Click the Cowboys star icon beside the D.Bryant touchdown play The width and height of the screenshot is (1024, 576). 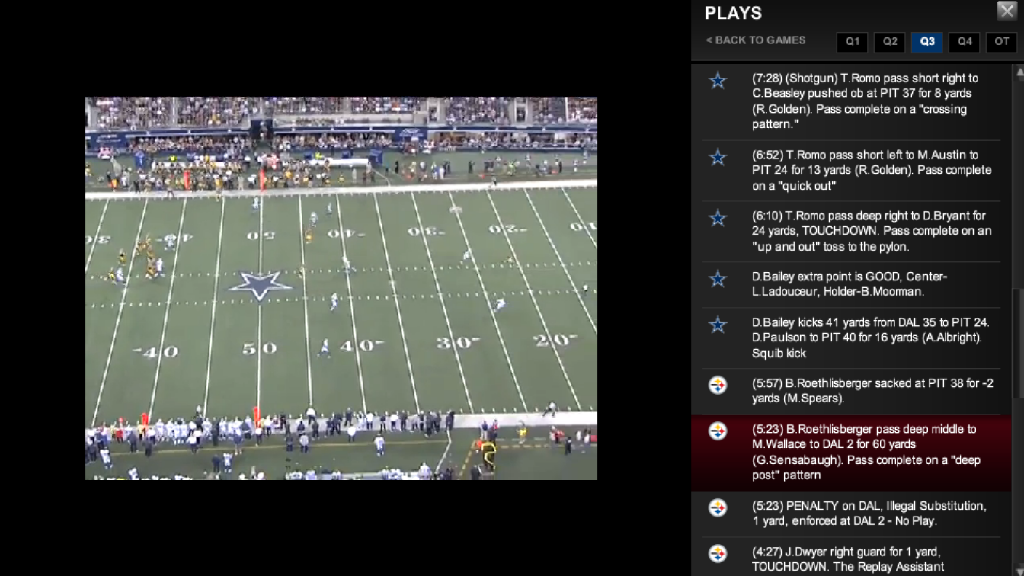coord(718,218)
